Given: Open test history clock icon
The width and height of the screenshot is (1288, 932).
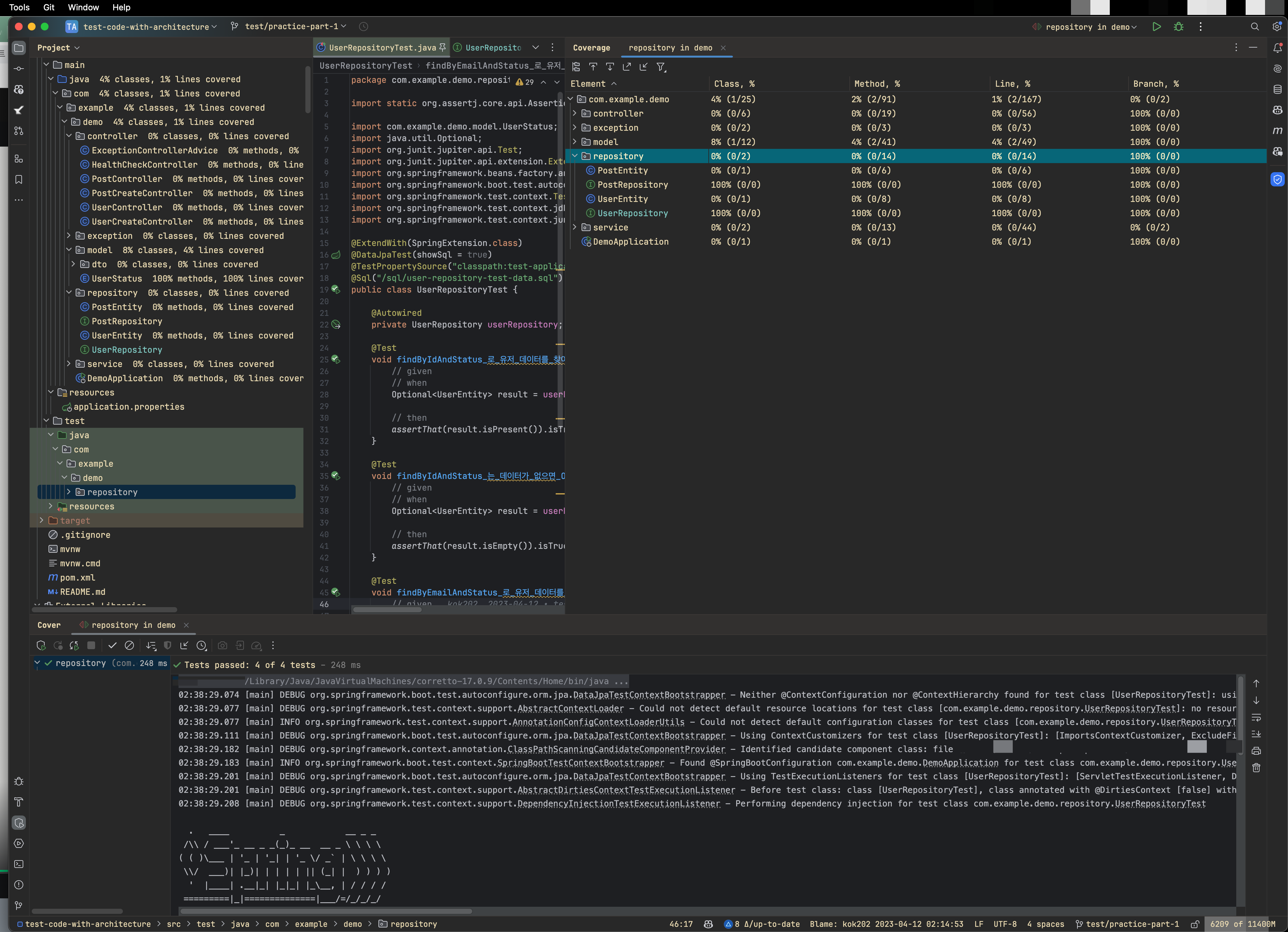Looking at the screenshot, I should [201, 646].
